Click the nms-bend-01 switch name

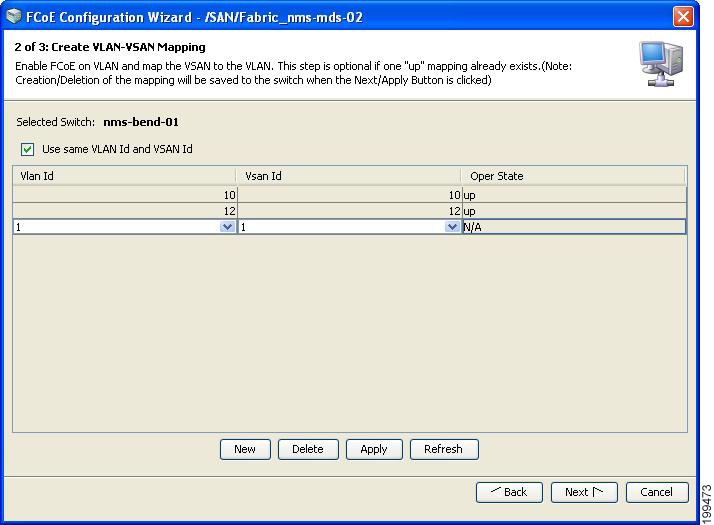[x=141, y=122]
